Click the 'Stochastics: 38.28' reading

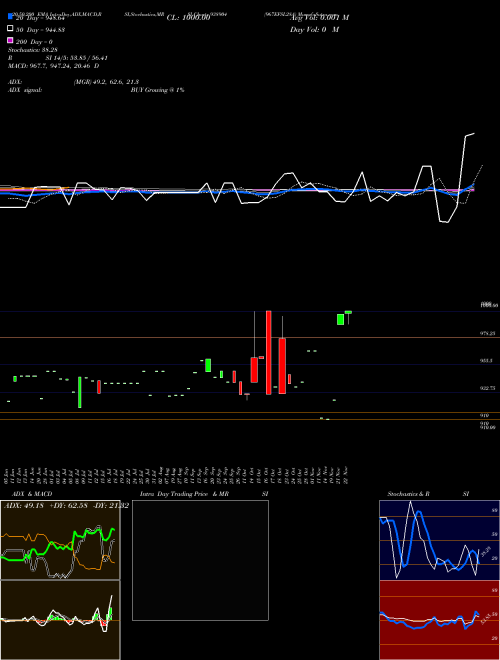[x=33, y=50]
